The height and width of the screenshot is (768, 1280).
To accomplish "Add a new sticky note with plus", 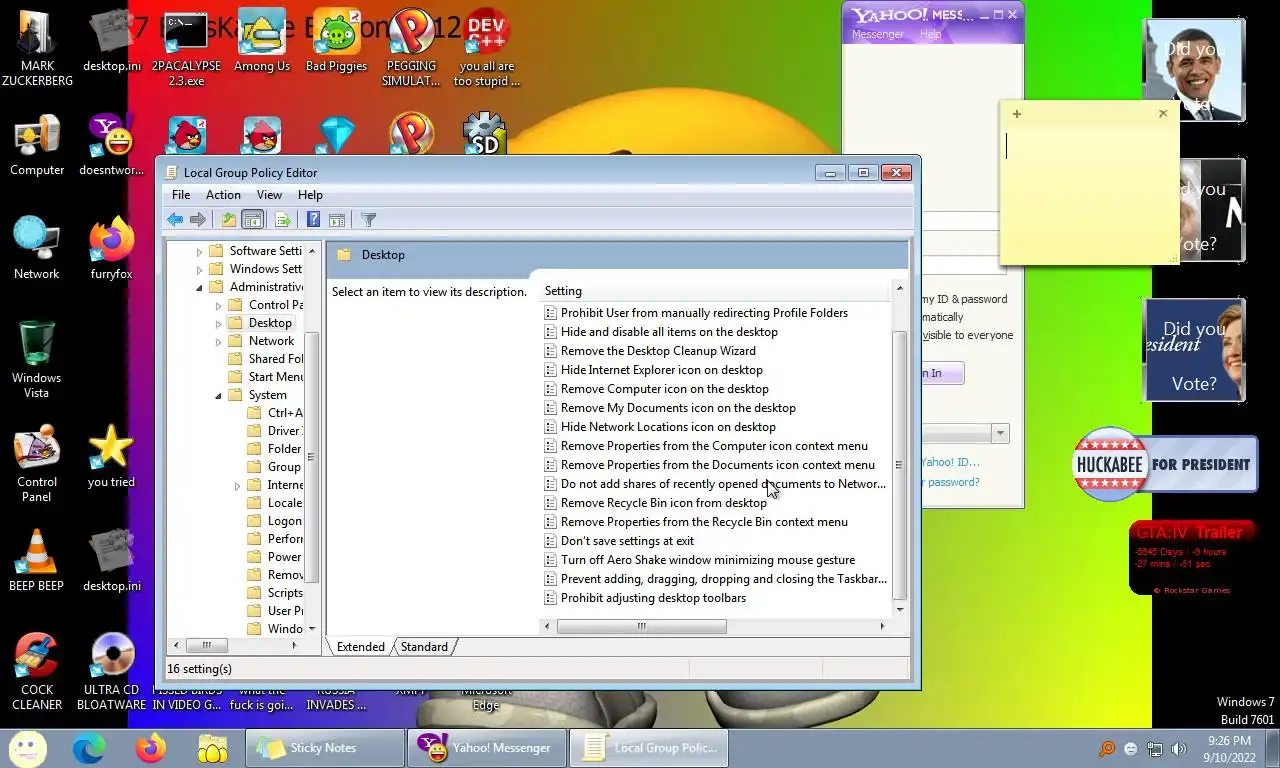I will tap(1016, 114).
